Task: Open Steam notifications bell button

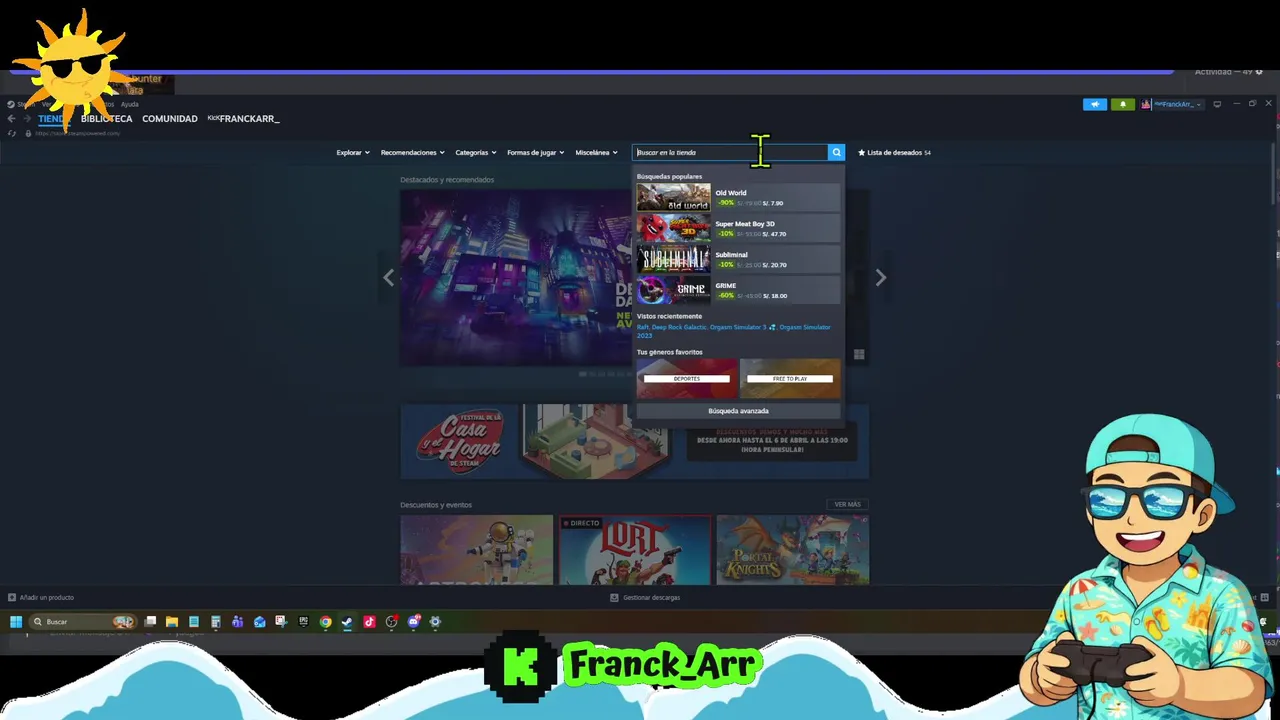Action: [x=1123, y=104]
